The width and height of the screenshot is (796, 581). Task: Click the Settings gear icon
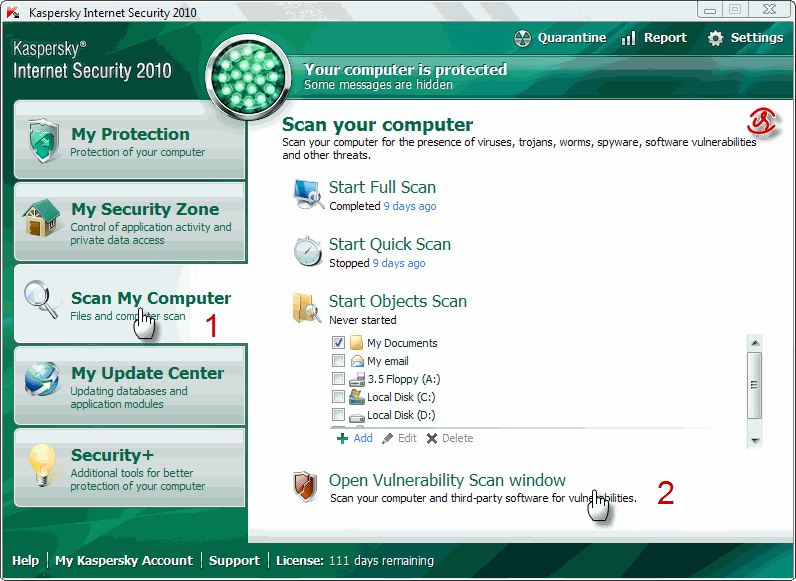click(x=715, y=38)
